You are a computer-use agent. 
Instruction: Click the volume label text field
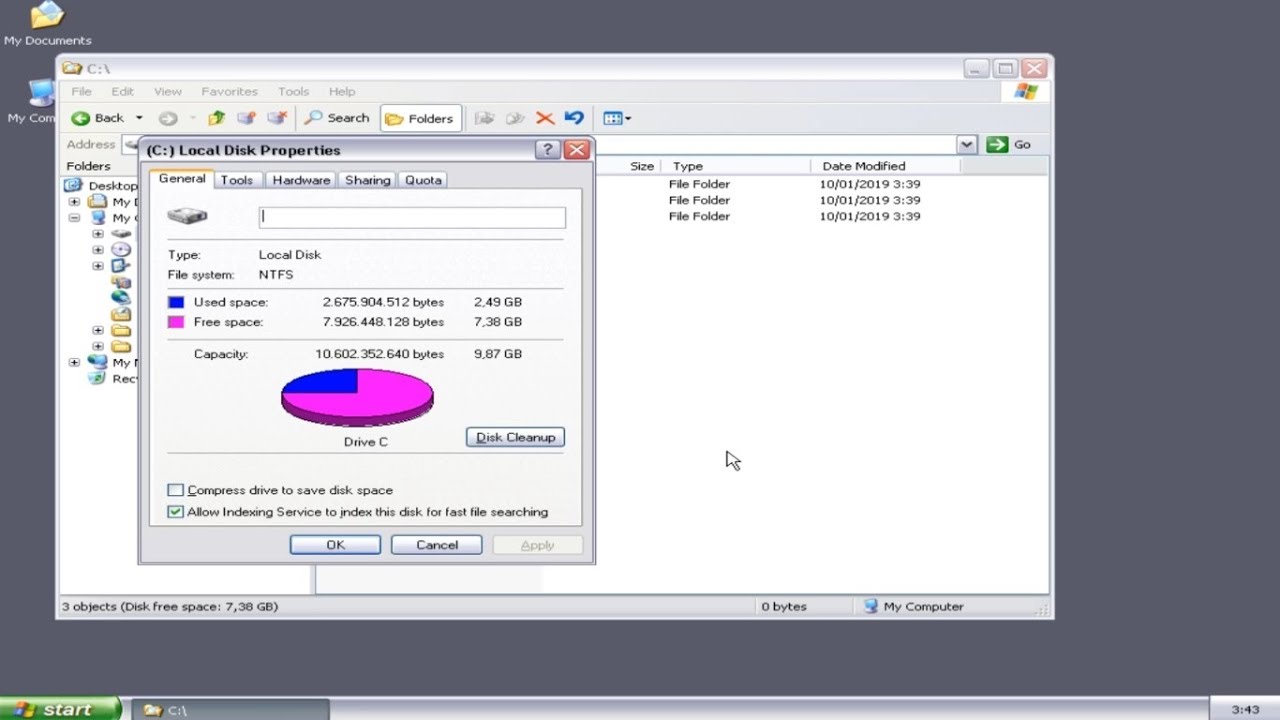412,217
